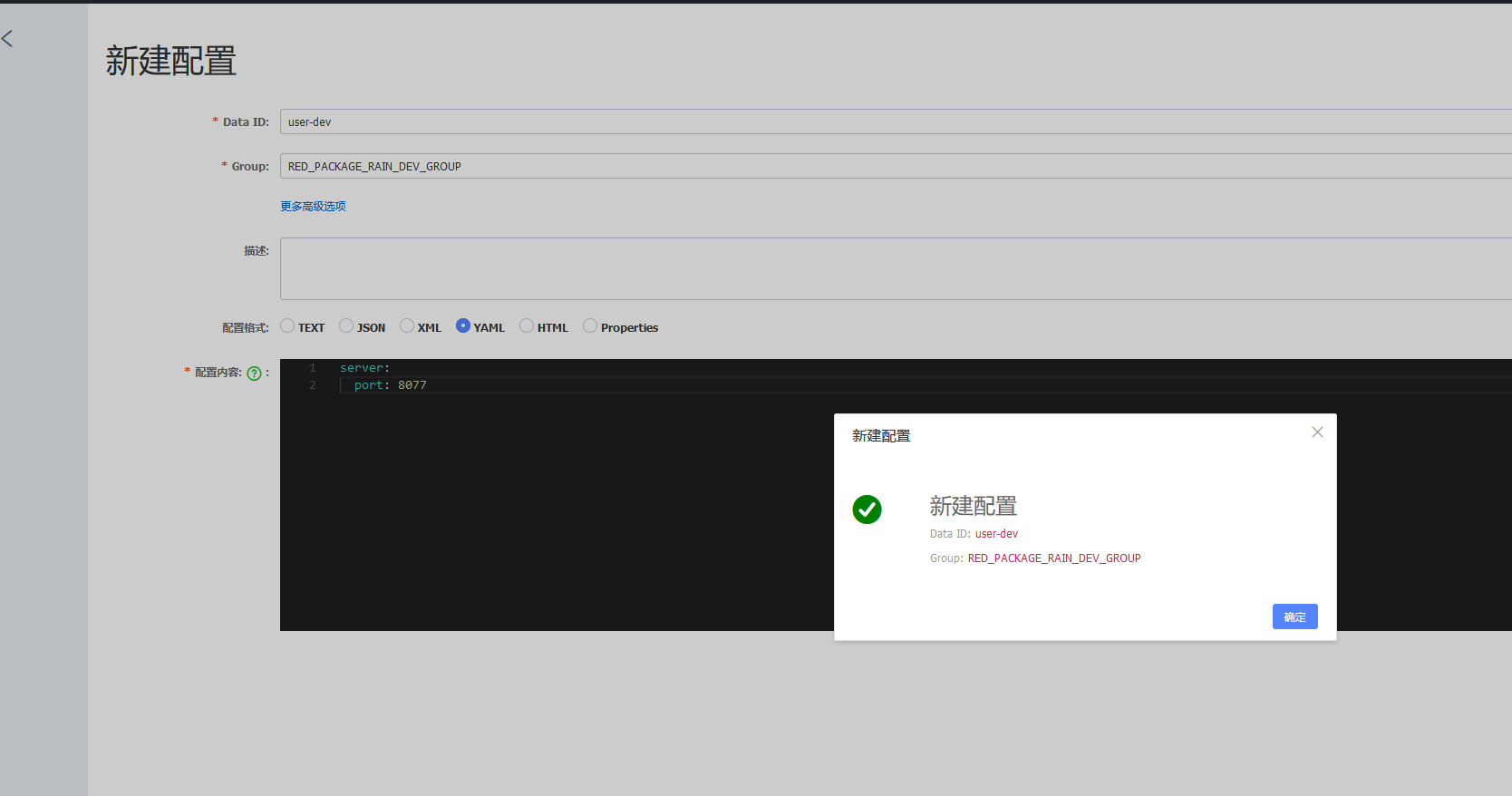
Task: Select the JSON format radio button
Action: (346, 325)
